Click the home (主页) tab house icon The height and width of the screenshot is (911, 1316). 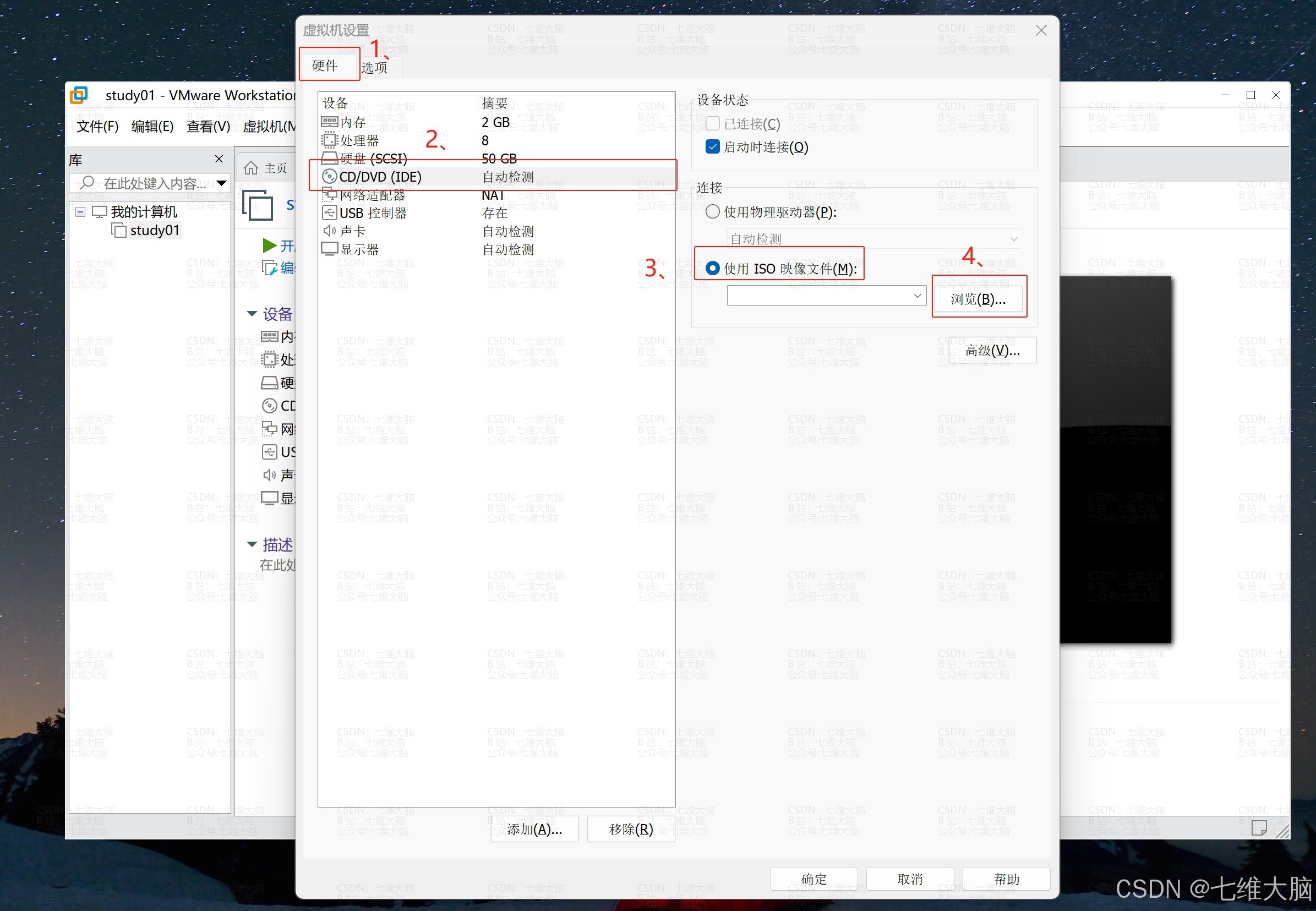click(x=250, y=168)
